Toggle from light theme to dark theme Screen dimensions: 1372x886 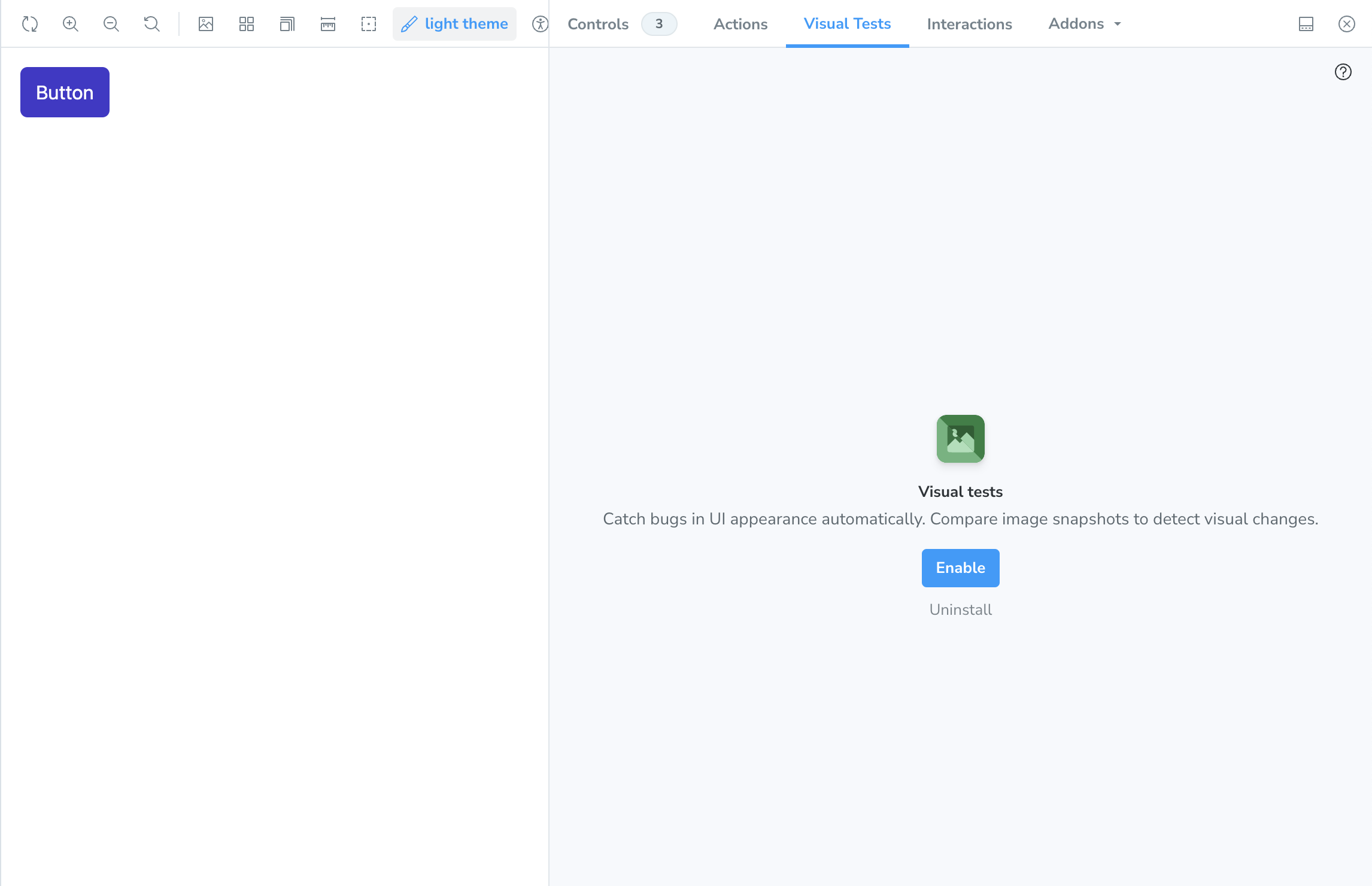454,24
